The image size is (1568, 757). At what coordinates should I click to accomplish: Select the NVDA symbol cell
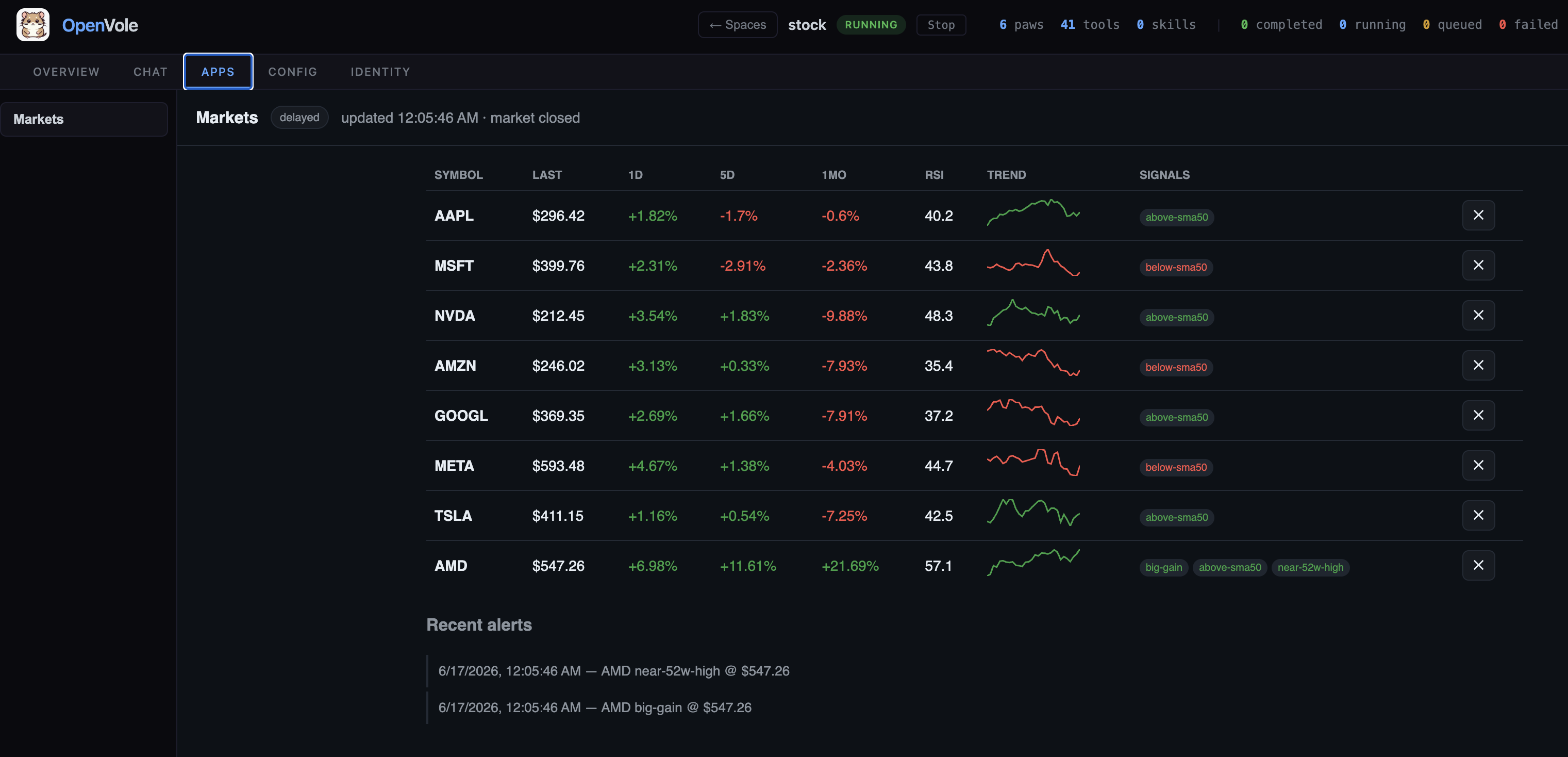[x=455, y=316]
